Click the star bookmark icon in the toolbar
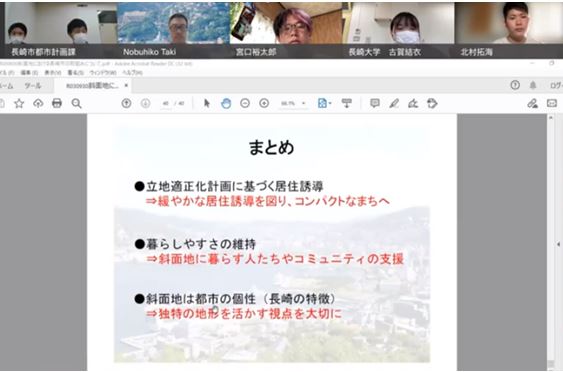This screenshot has width=563, height=372. [19, 104]
